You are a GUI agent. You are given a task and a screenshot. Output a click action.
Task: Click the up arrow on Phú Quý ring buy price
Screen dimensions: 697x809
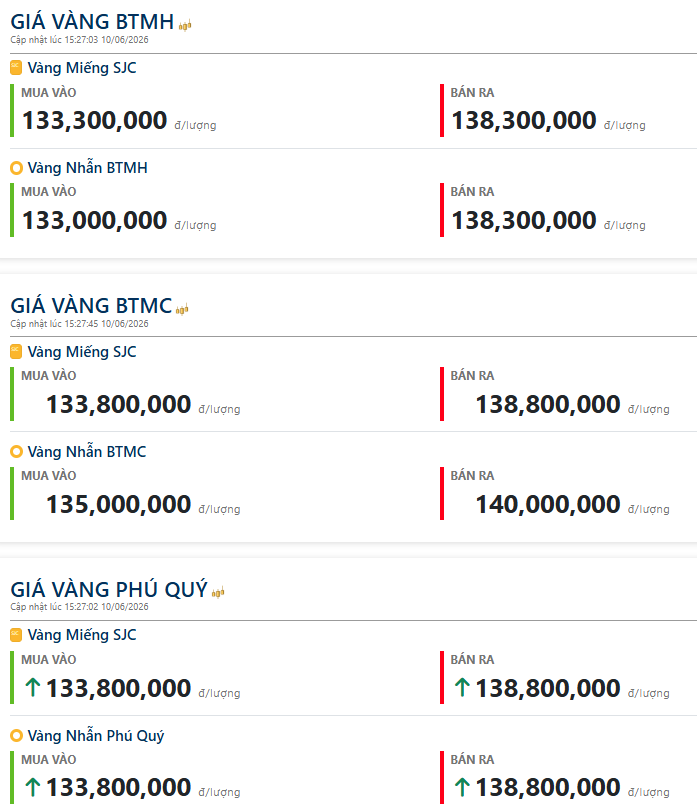click(x=33, y=787)
